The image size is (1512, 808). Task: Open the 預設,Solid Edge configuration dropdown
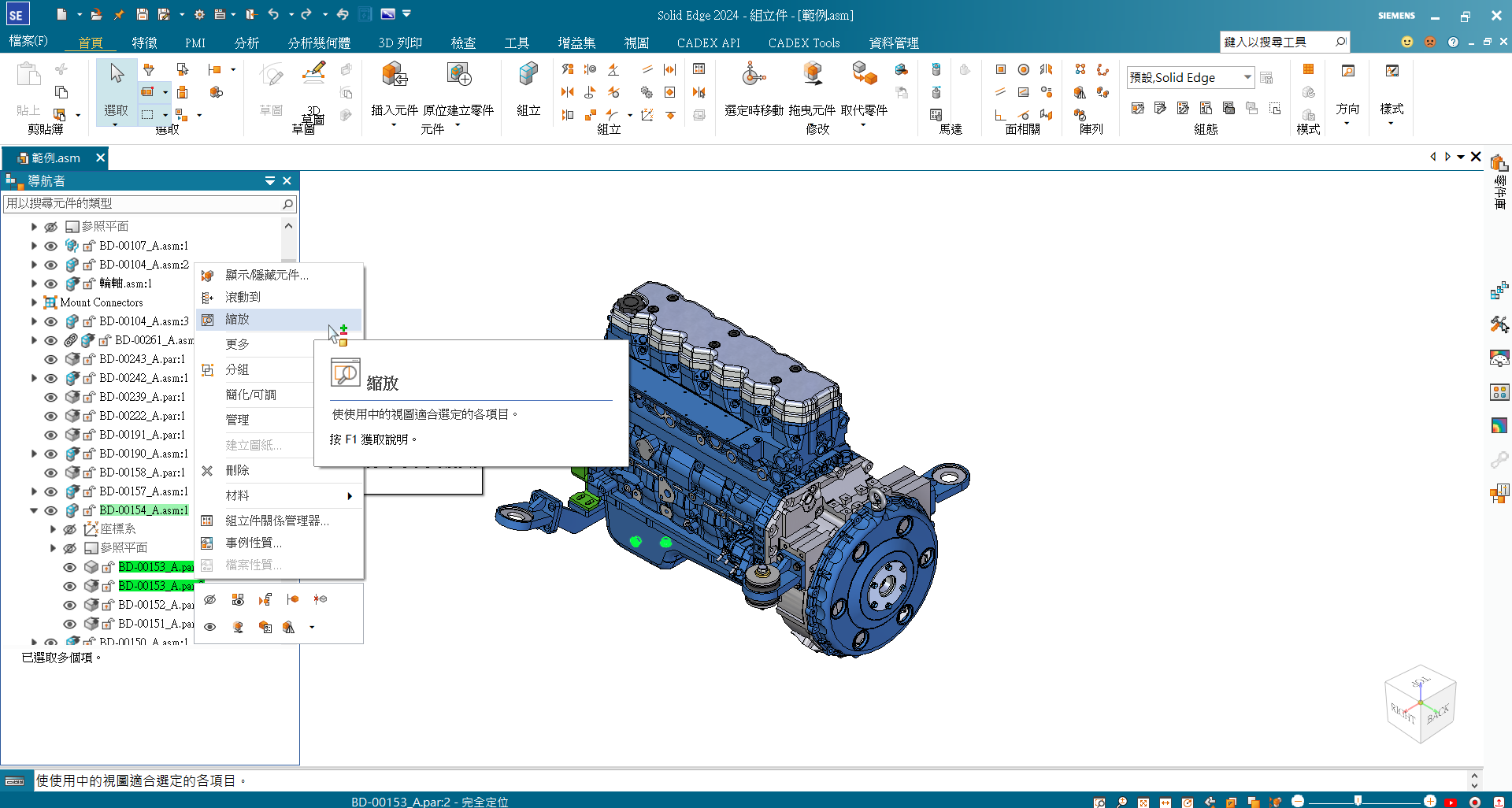pyautogui.click(x=1247, y=77)
